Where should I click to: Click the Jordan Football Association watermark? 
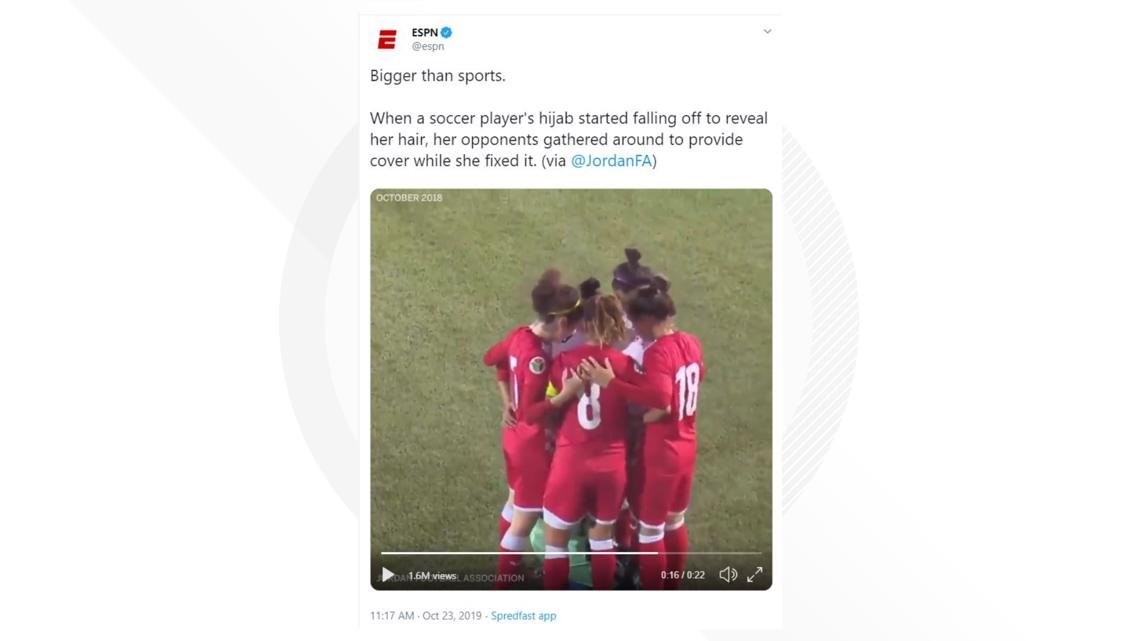click(454, 578)
